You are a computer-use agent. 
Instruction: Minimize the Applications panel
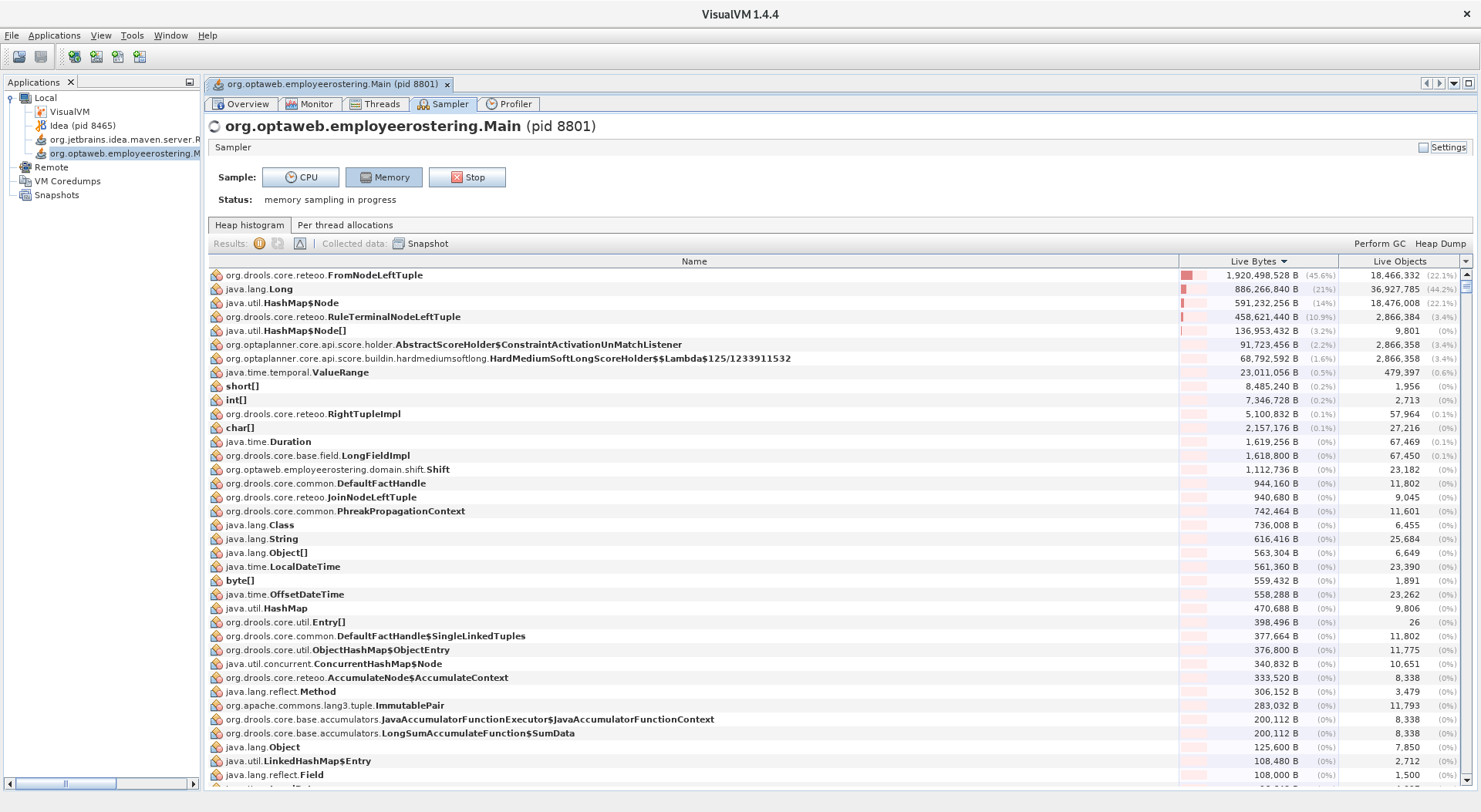point(190,83)
